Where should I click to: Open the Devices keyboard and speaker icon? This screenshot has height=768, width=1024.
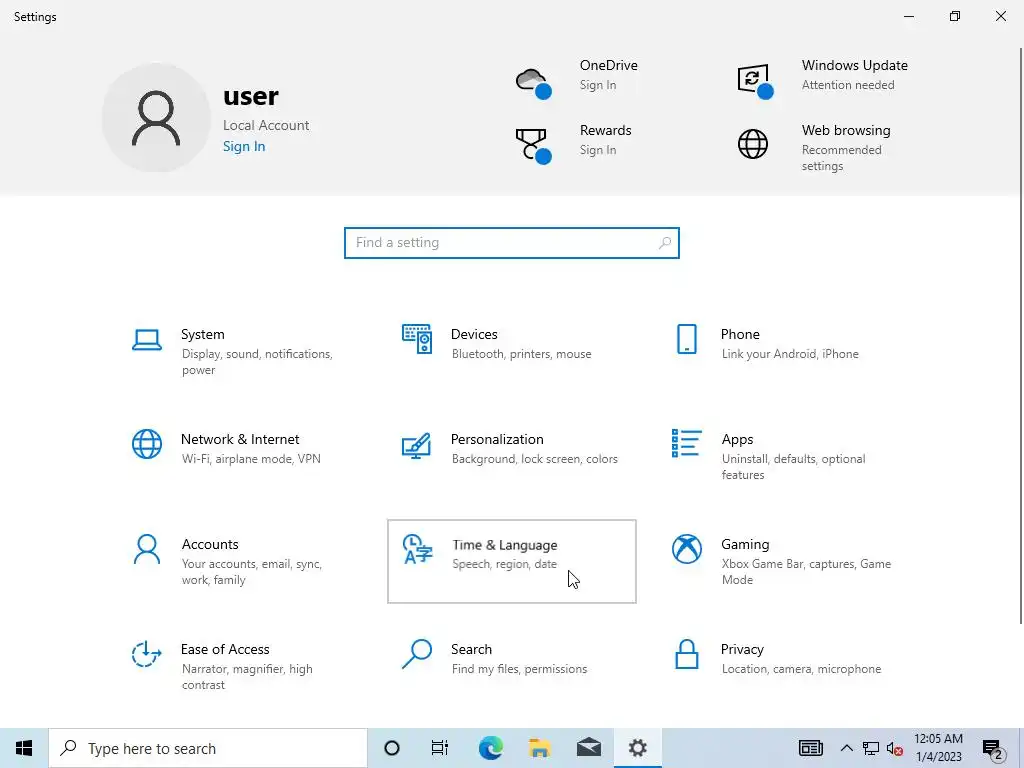417,339
